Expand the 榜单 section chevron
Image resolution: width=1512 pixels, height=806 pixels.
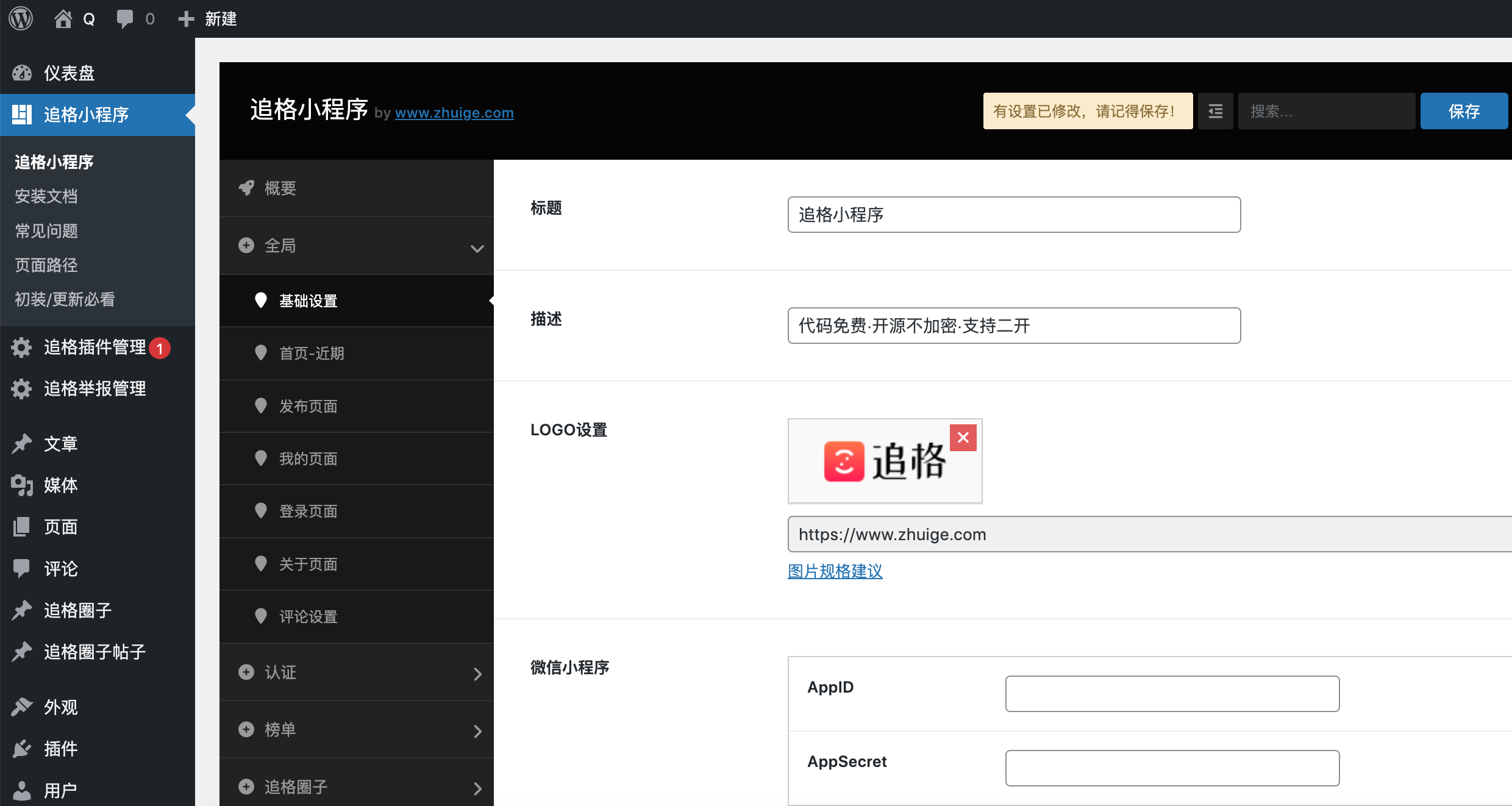tap(477, 731)
